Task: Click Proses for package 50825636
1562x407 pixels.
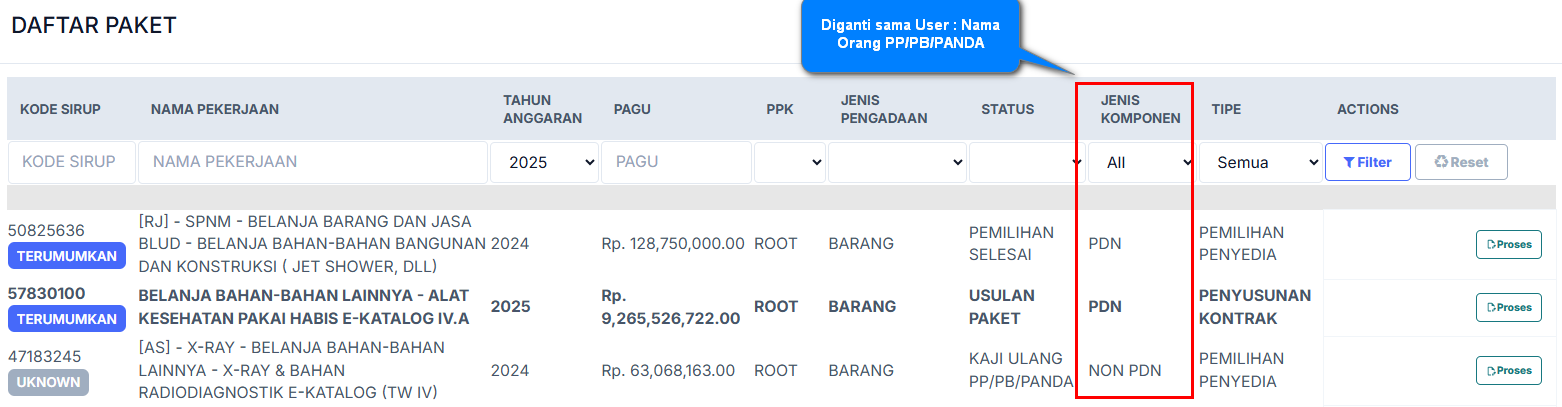Action: coord(1508,244)
